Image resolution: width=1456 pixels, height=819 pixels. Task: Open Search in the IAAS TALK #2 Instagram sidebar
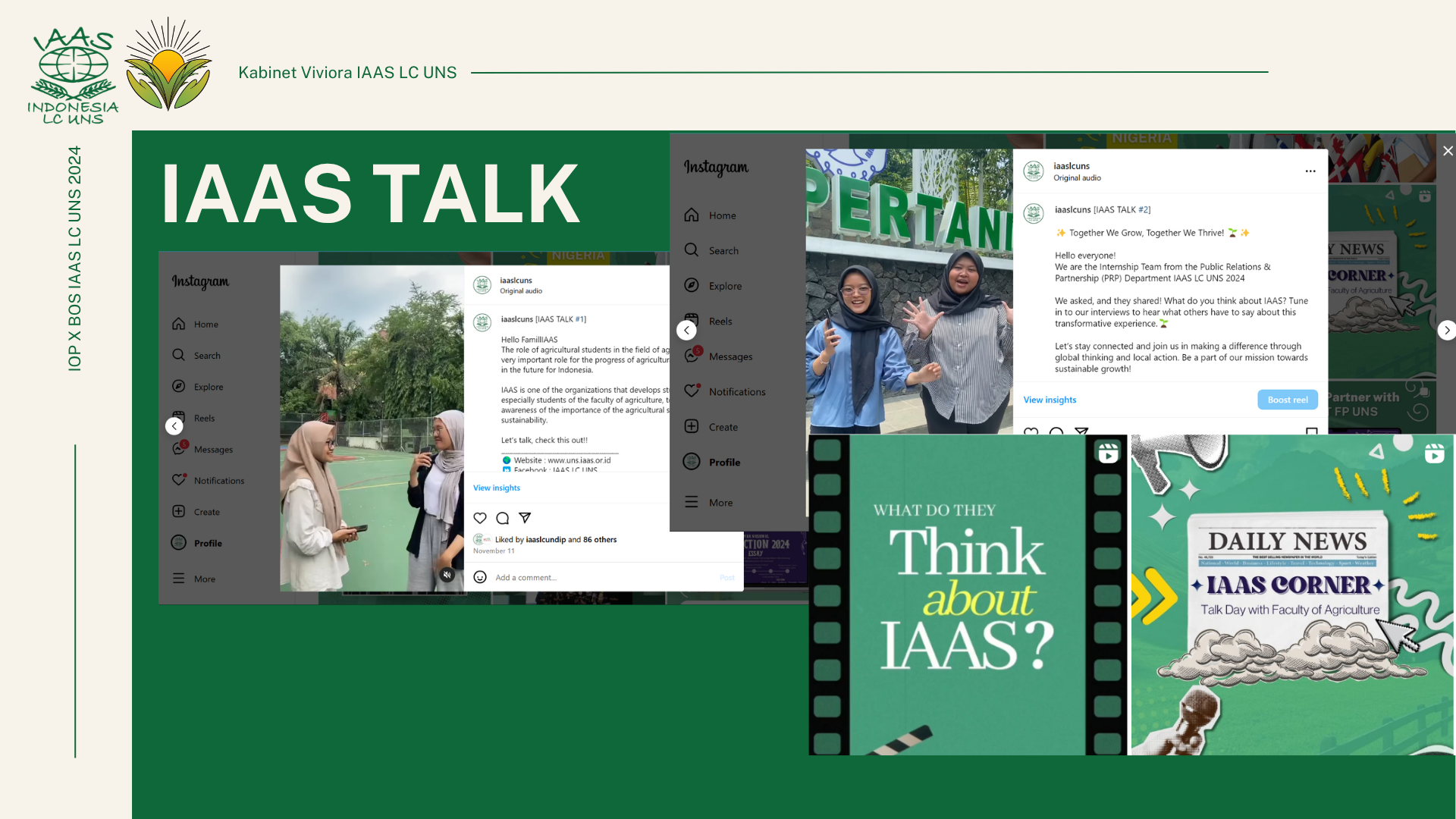point(711,250)
